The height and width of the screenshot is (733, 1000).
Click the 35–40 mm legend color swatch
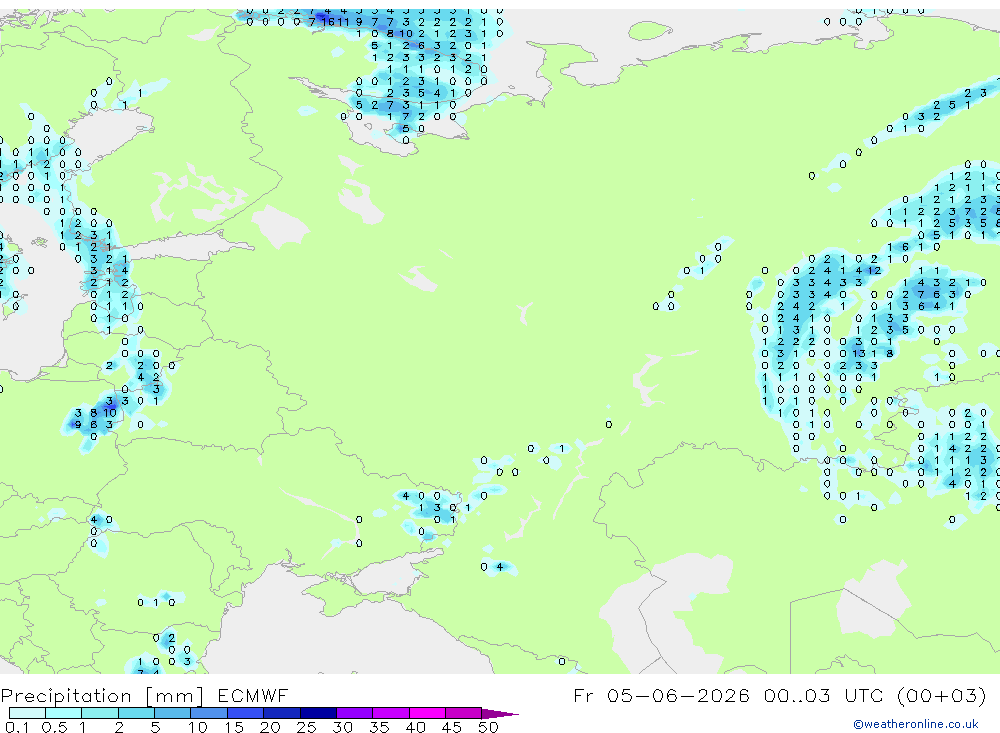(x=391, y=713)
